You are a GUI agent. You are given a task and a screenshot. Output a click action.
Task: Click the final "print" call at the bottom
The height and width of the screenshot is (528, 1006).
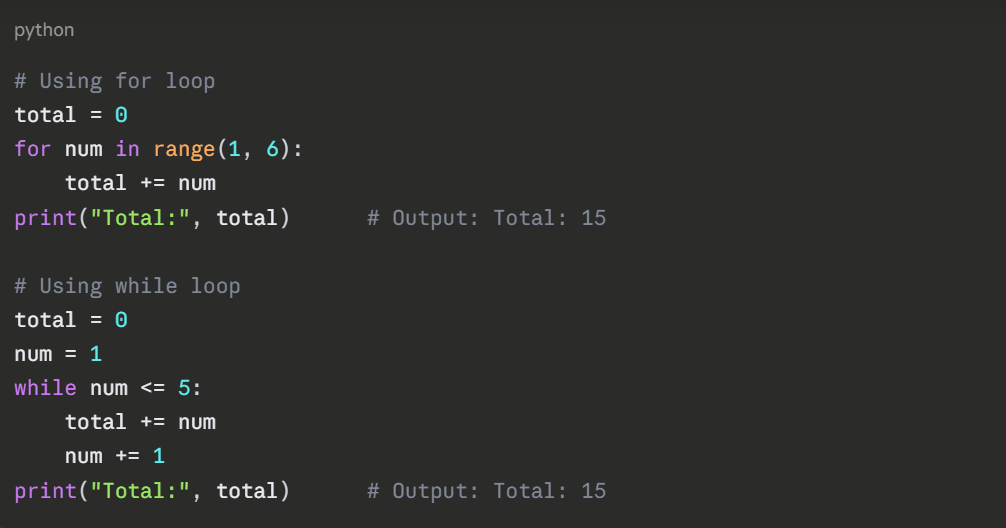45,491
